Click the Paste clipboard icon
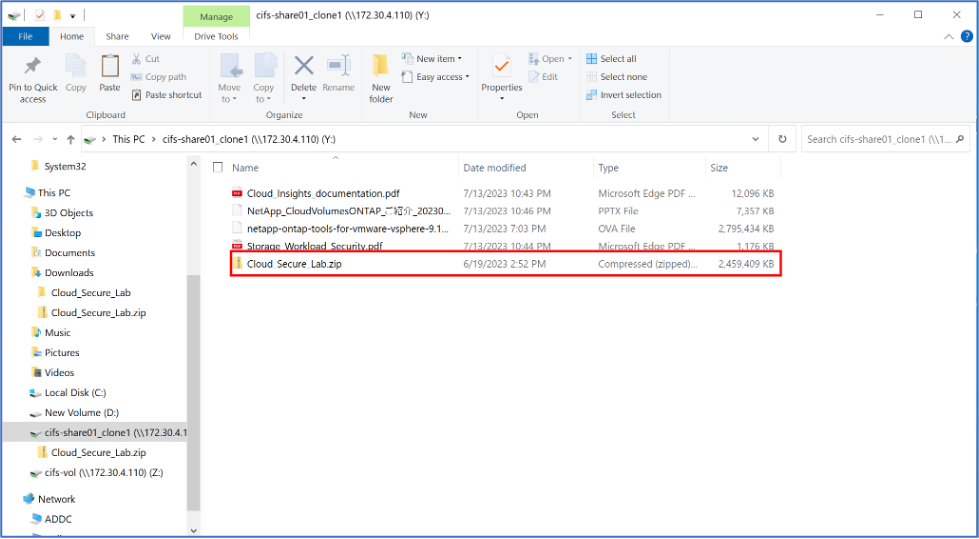Screen dimensions: 979x539 [110, 66]
